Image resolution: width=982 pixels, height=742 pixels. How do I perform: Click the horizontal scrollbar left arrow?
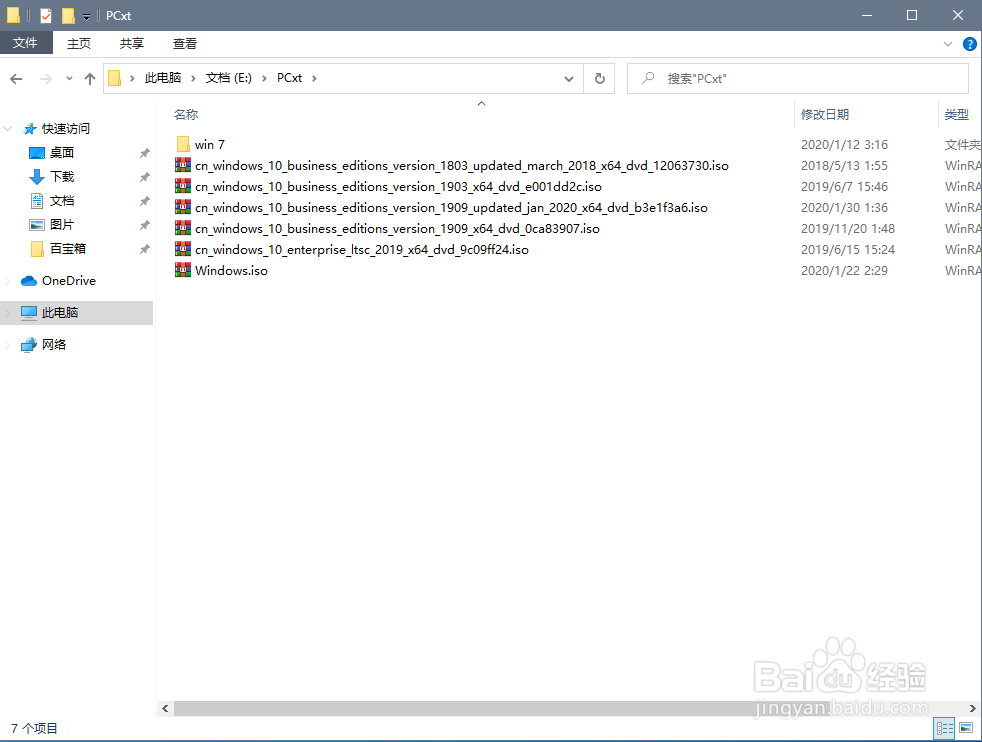coord(165,708)
